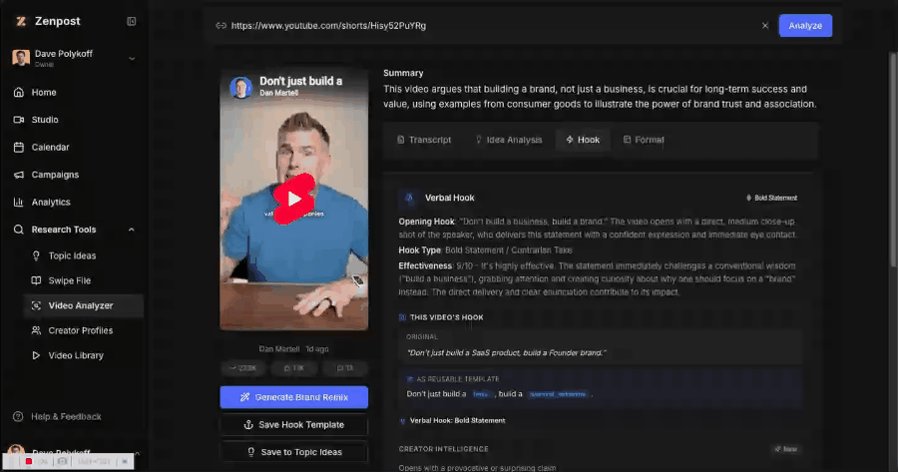Play the YouTube Shorts video thumbnail
This screenshot has width=898, height=472.
tap(294, 199)
